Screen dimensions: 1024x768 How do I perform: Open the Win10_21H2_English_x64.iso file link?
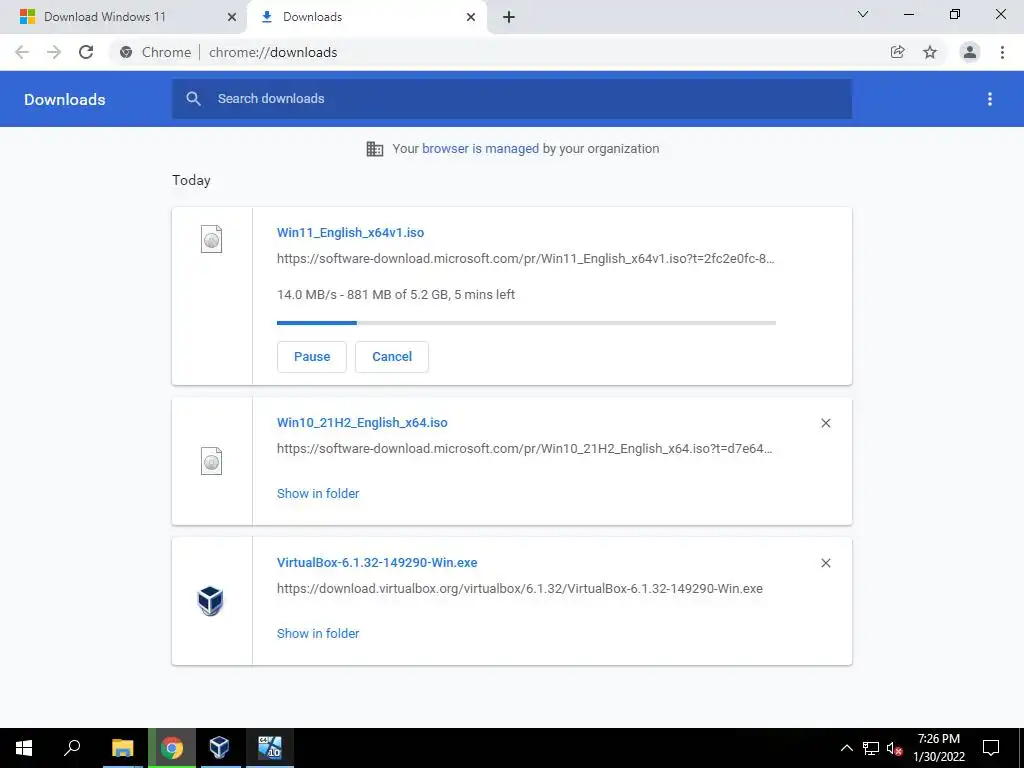pos(362,423)
